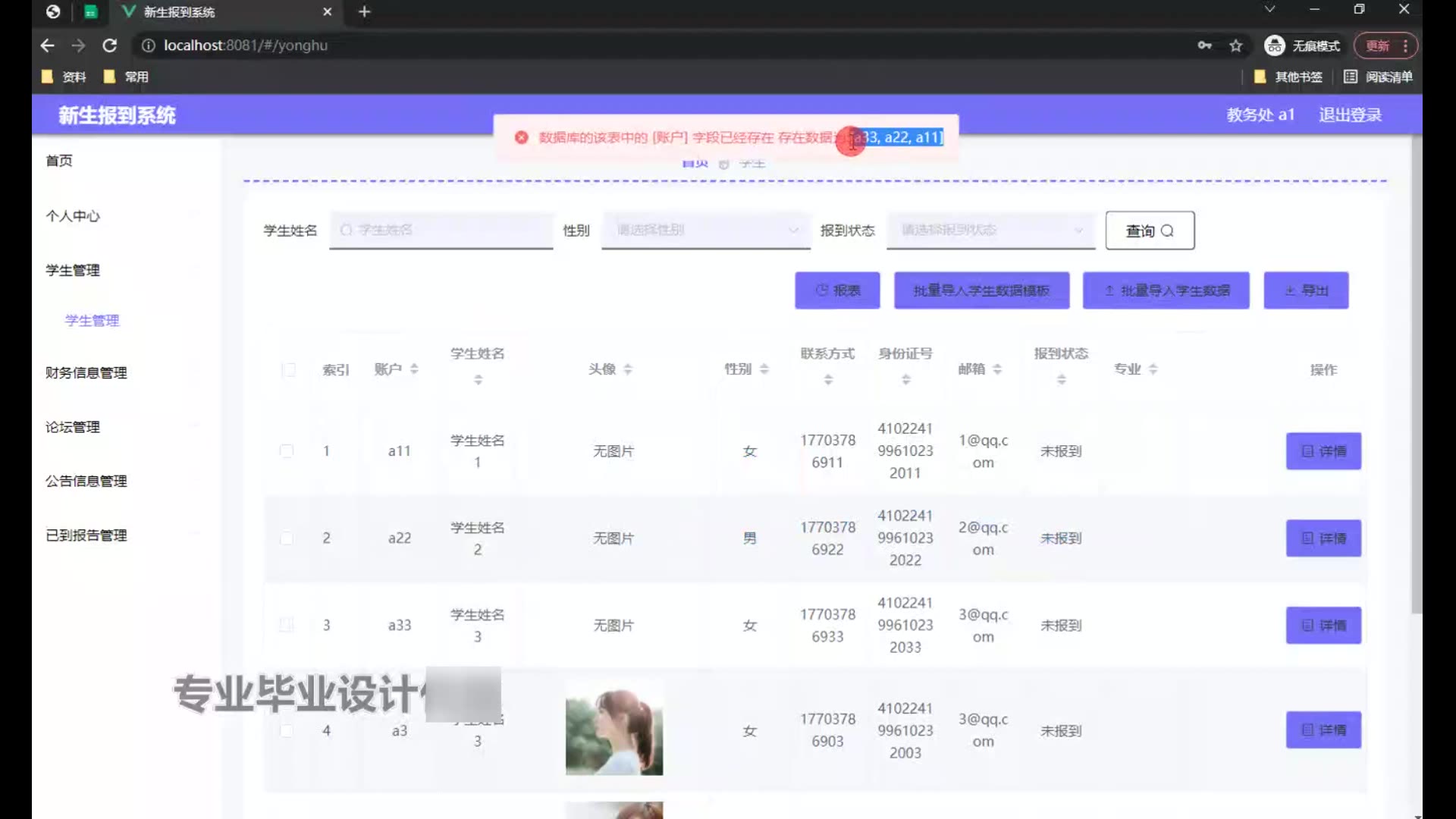Open the browser 更新 menu button
Viewport: 1456px width, 819px height.
1385,45
